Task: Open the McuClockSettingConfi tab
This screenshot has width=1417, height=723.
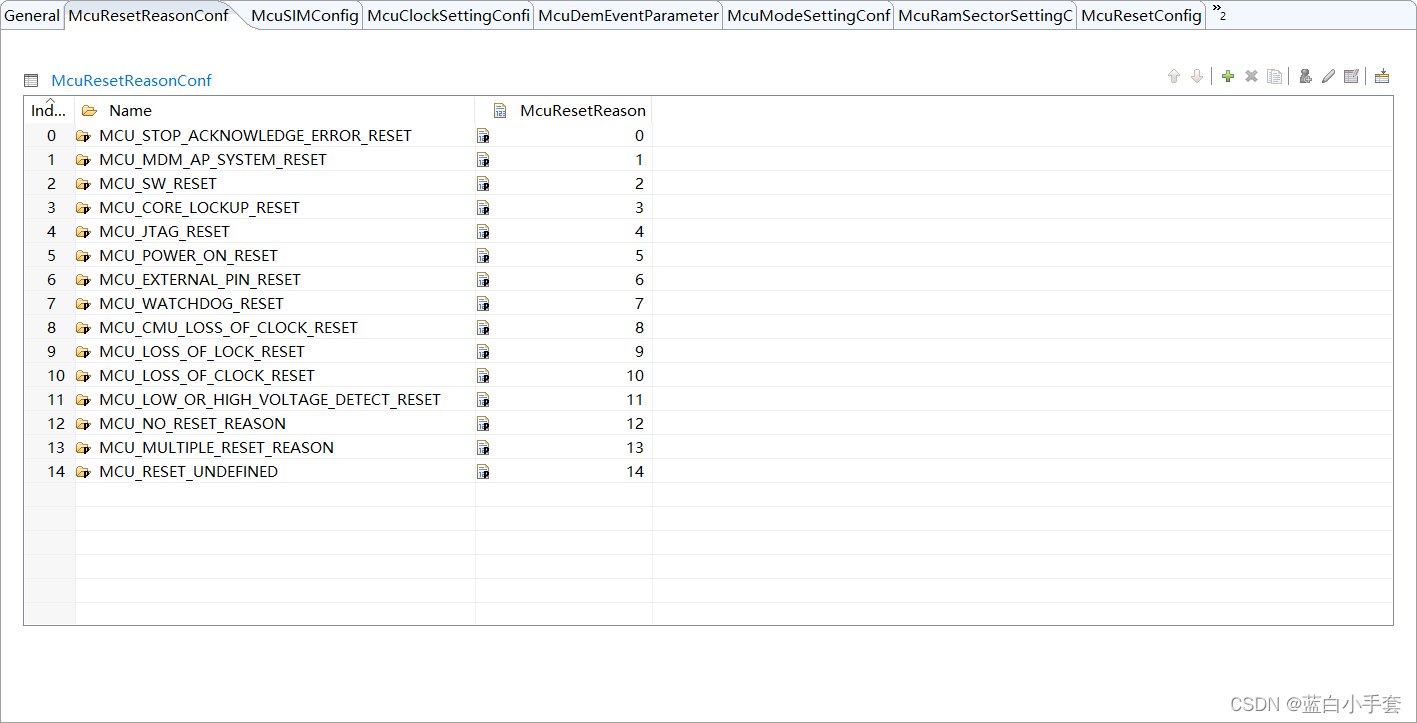Action: click(448, 15)
